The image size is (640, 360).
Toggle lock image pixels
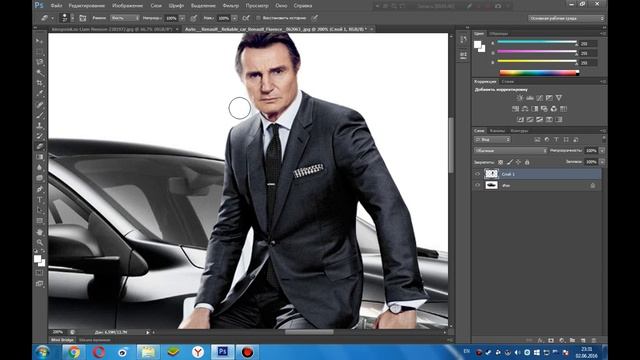(509, 162)
